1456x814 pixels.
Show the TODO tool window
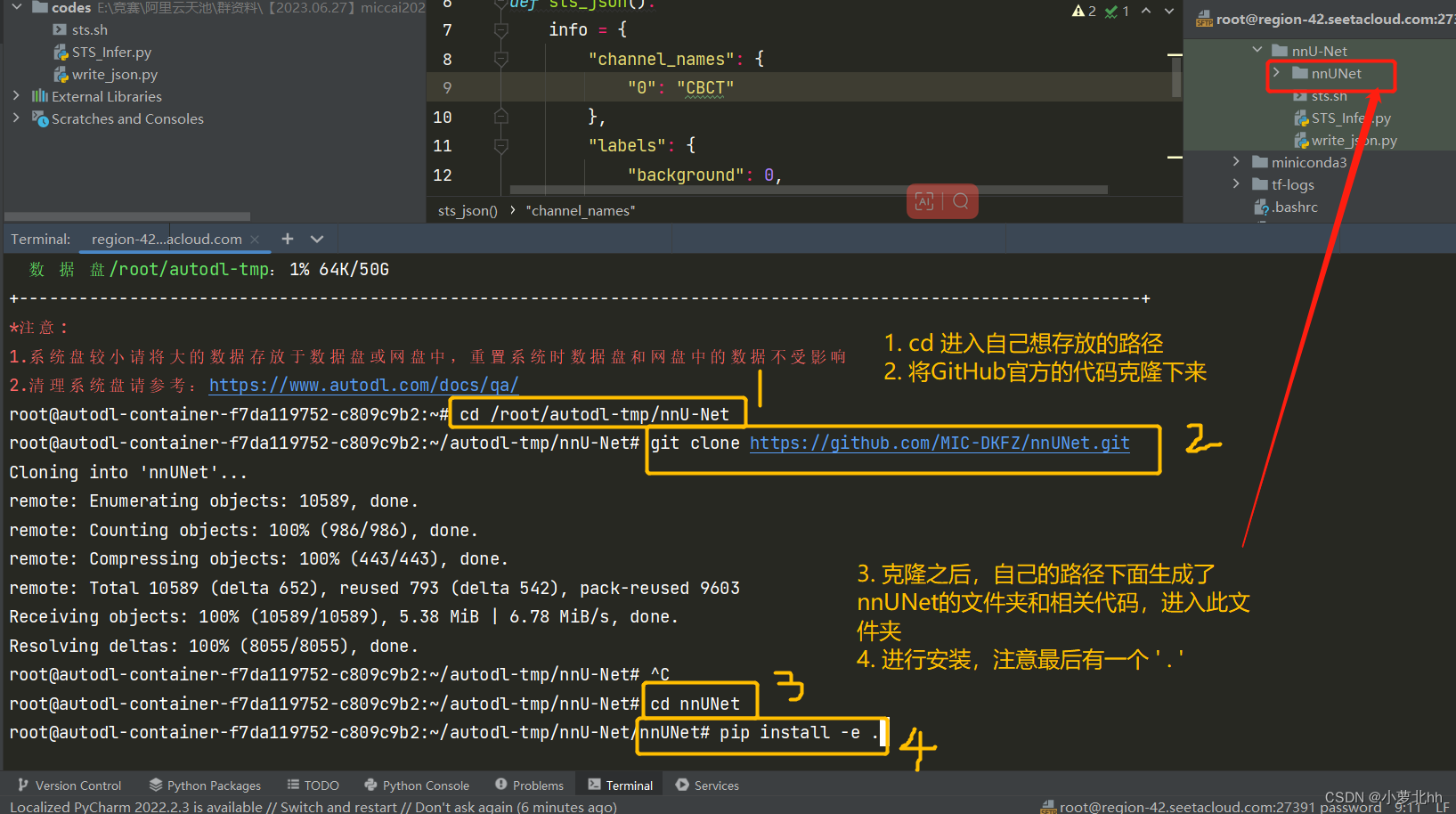point(313,786)
